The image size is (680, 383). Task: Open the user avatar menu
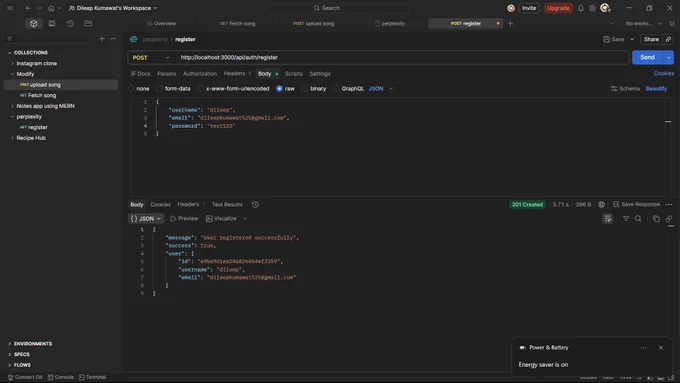coord(605,8)
